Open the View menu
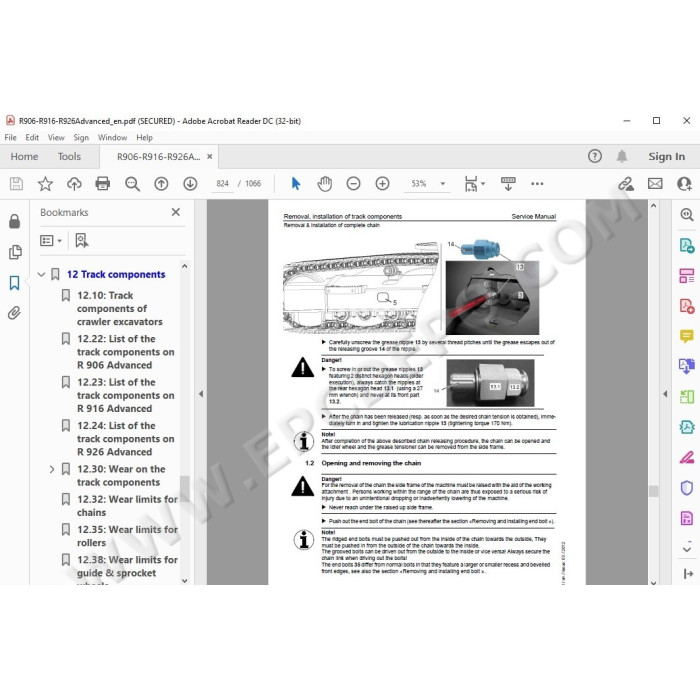 pos(56,138)
